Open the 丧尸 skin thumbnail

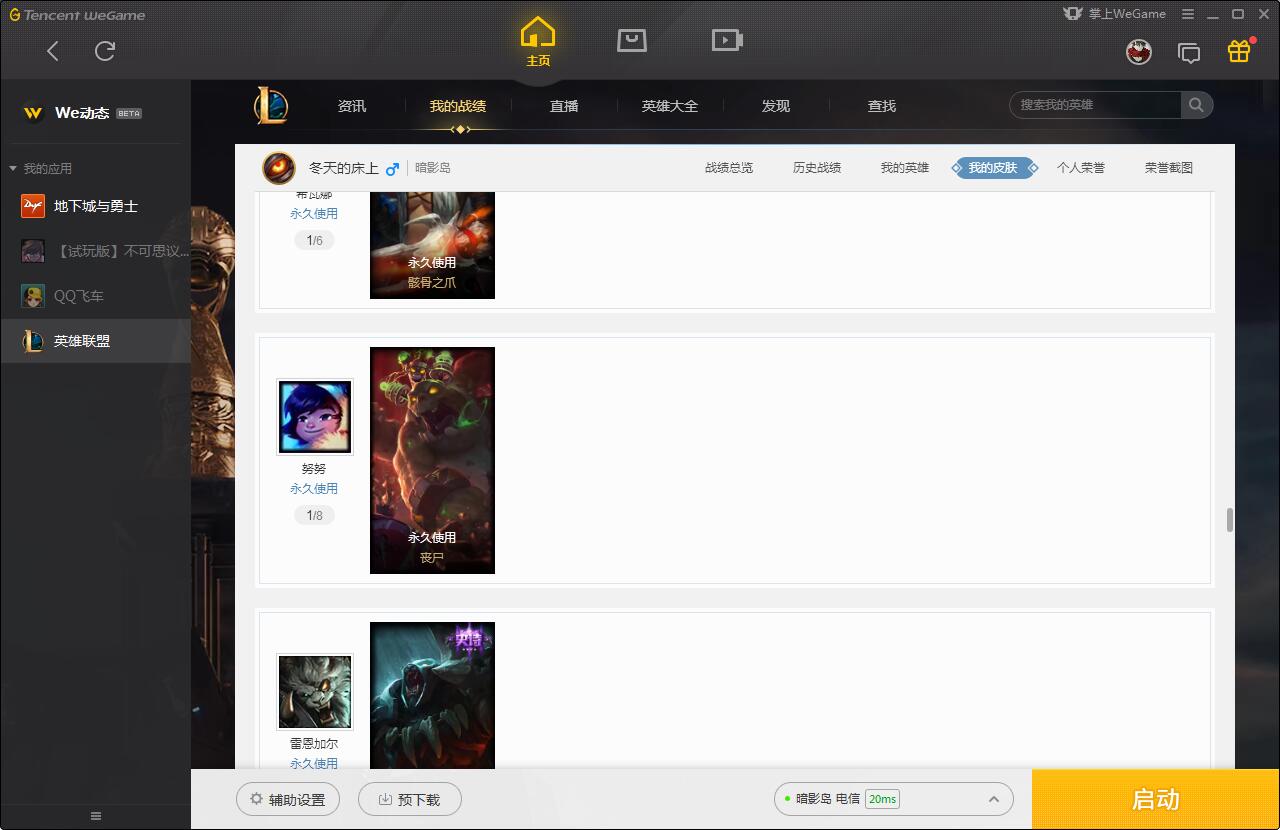pos(432,460)
